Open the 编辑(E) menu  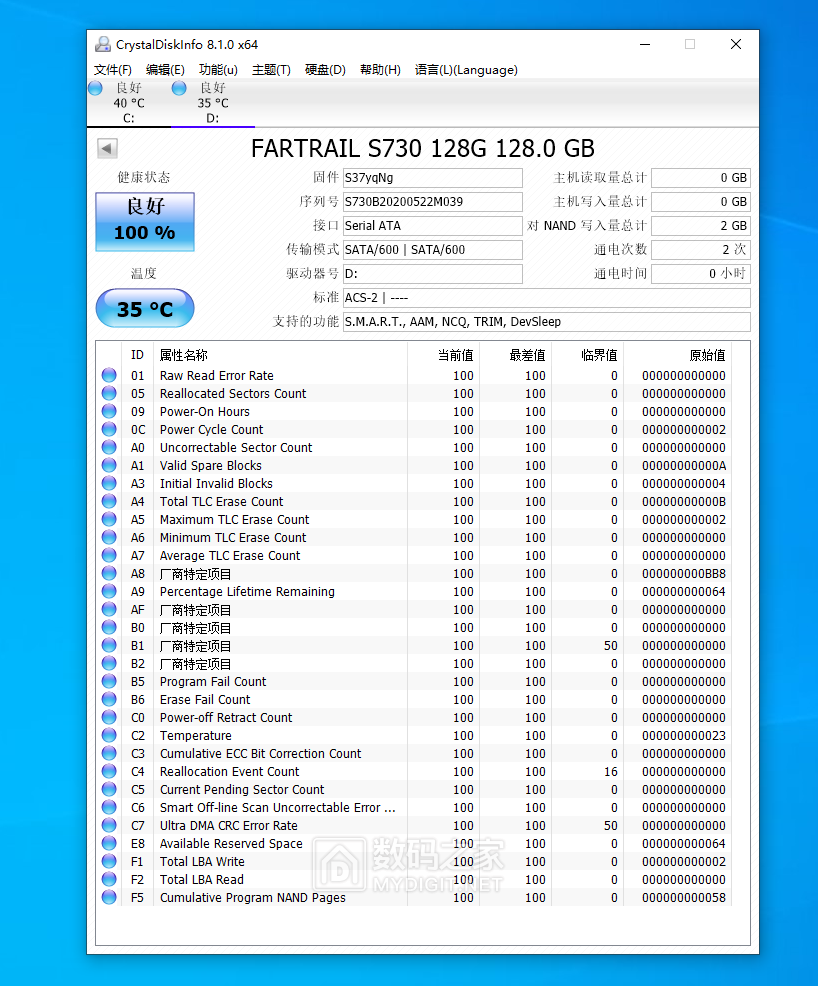pos(165,70)
